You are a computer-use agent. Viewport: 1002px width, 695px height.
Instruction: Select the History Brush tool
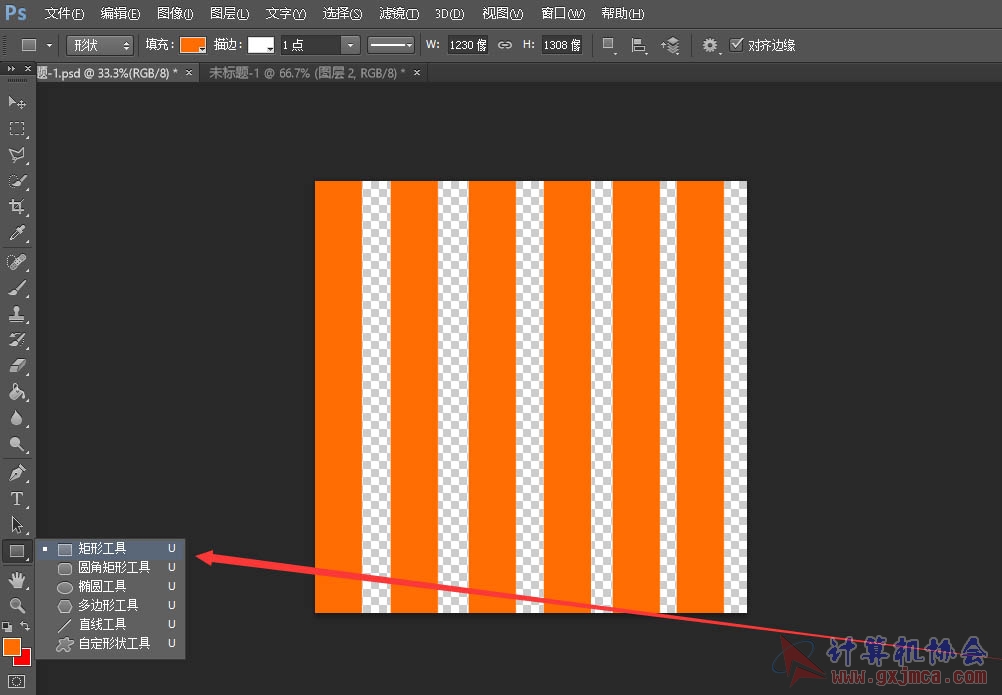[17, 340]
